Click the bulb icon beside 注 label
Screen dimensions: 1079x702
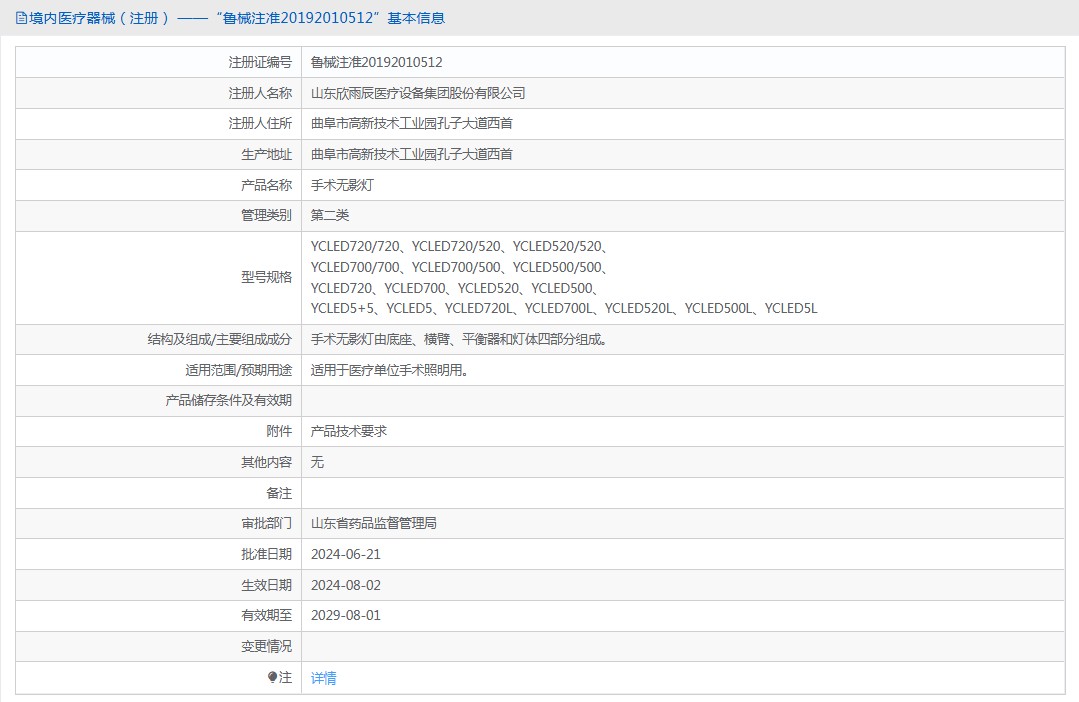pos(273,677)
